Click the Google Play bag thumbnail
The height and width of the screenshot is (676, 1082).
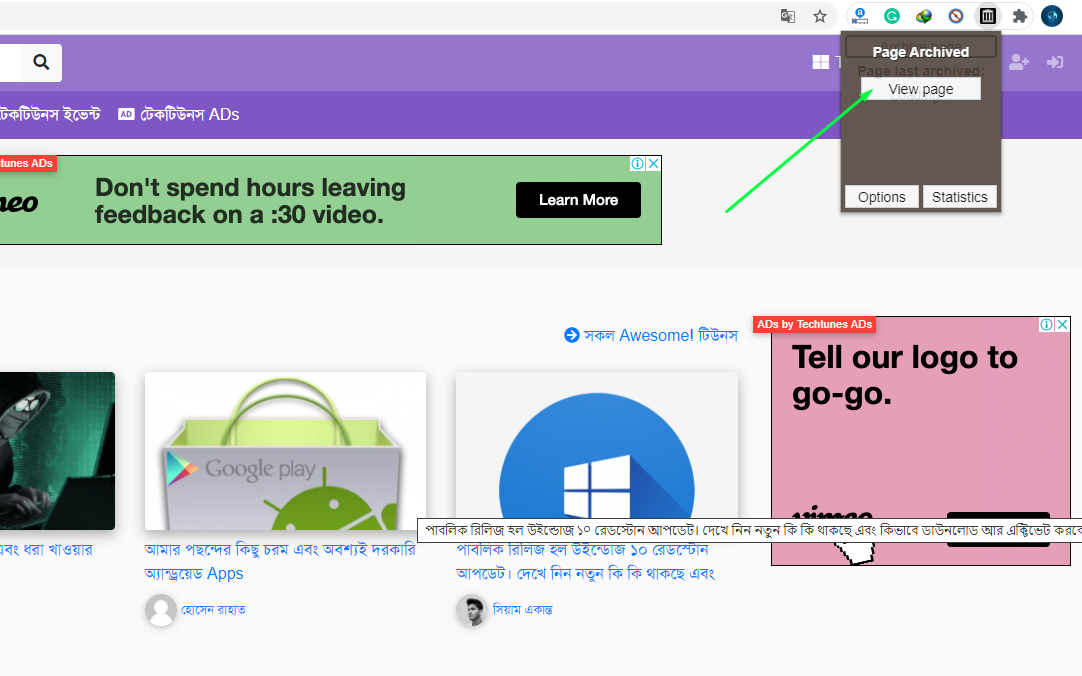click(x=285, y=451)
